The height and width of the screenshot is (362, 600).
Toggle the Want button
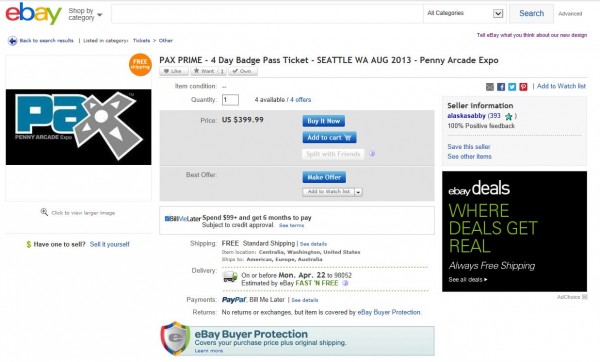coord(209,71)
